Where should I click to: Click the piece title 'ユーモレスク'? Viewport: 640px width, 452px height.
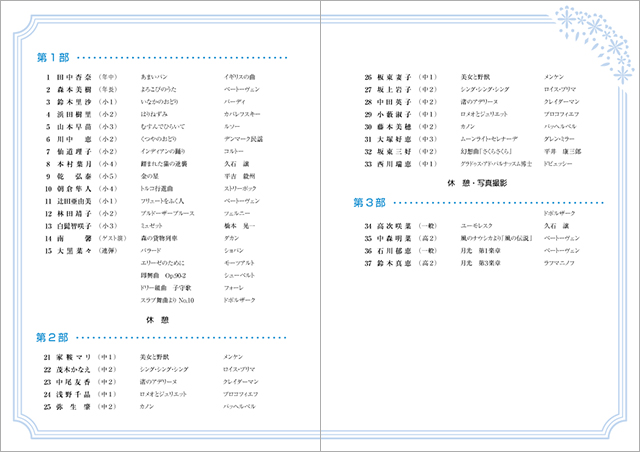(x=476, y=226)
